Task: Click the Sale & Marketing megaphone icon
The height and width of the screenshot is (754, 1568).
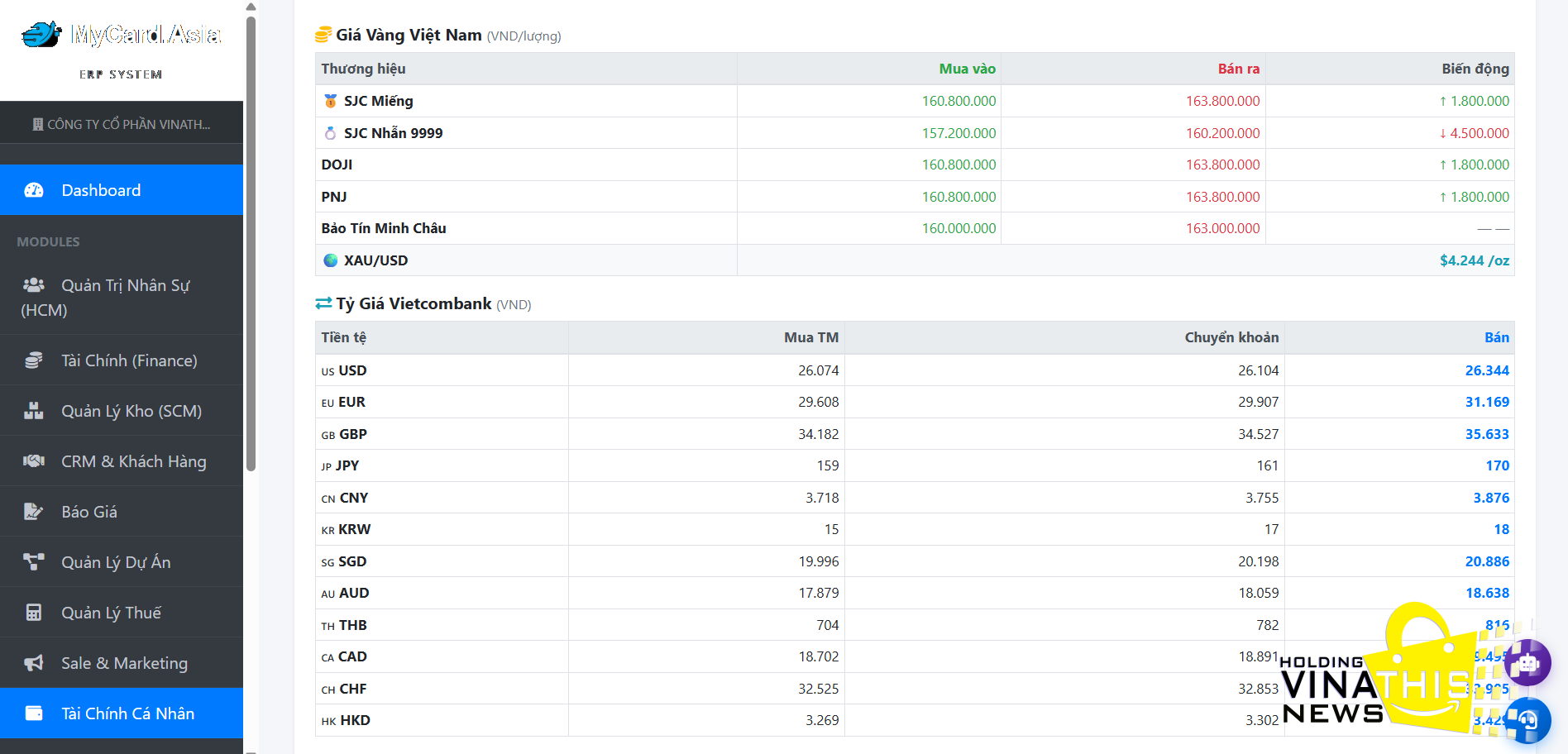Action: [34, 663]
